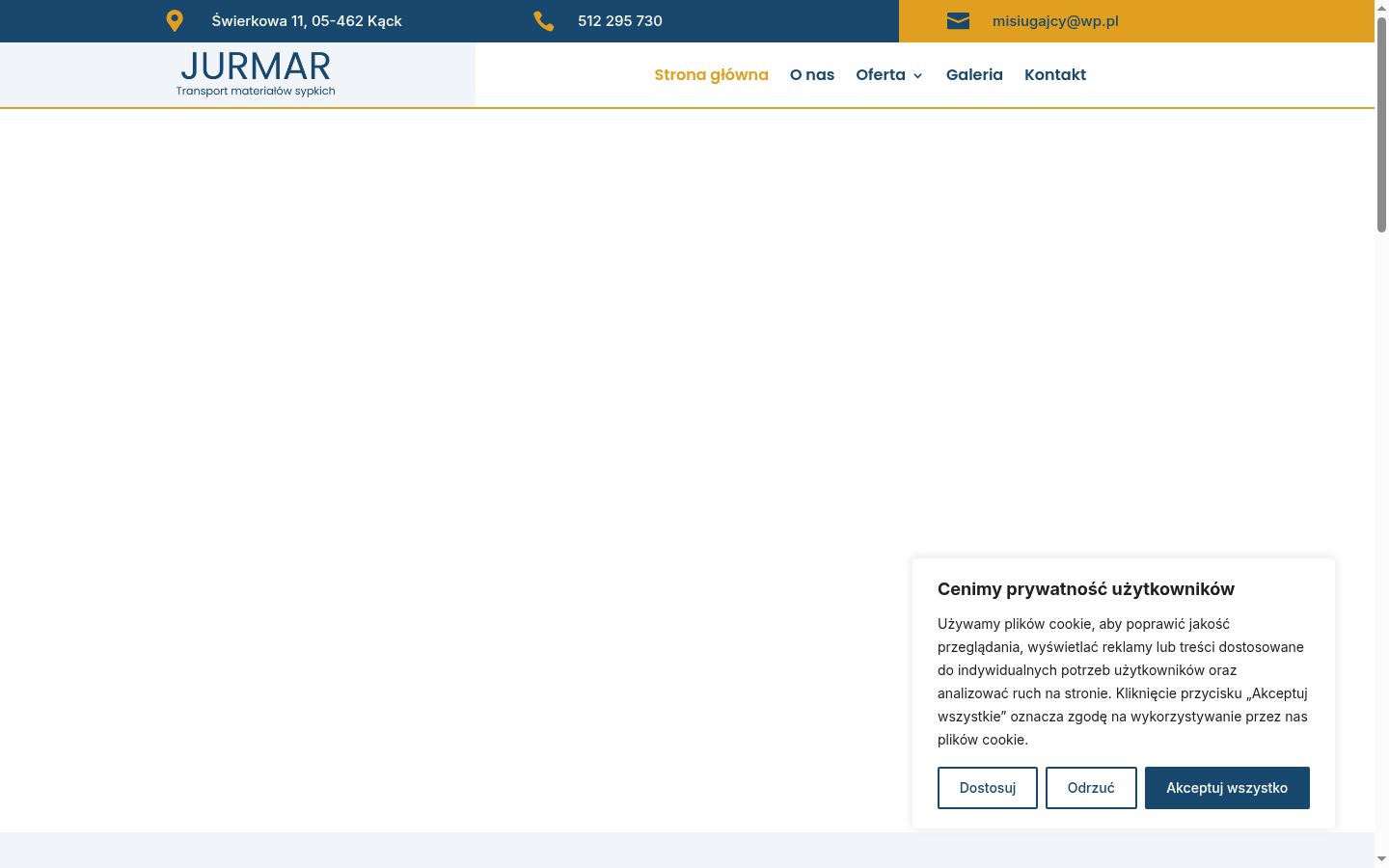
Task: Click the vertical page scrollbar thumb
Action: (x=1381, y=125)
